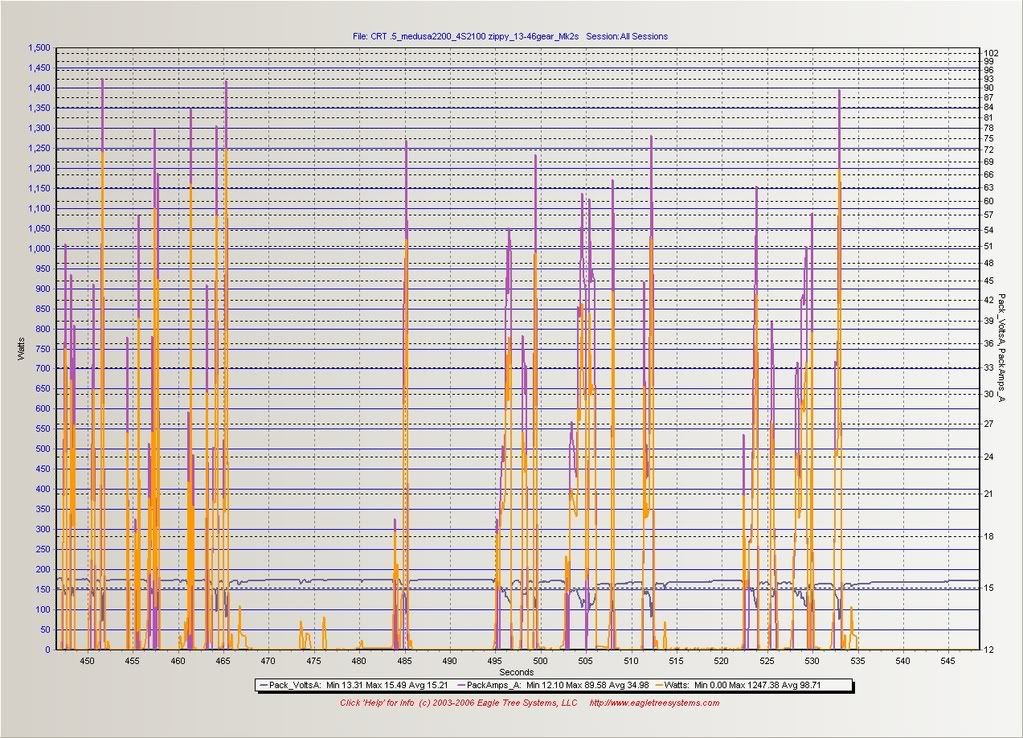Viewport: 1023px width, 738px height.
Task: Click the 12 tick on right axis
Action: click(x=988, y=650)
